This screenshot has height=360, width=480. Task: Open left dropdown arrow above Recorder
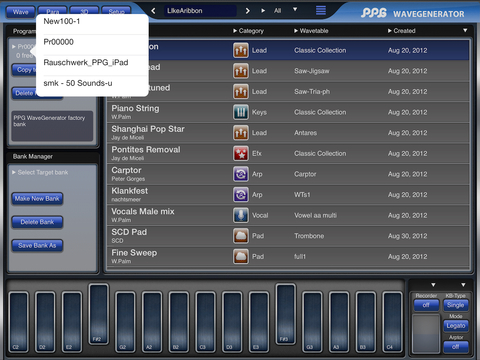tap(433, 285)
